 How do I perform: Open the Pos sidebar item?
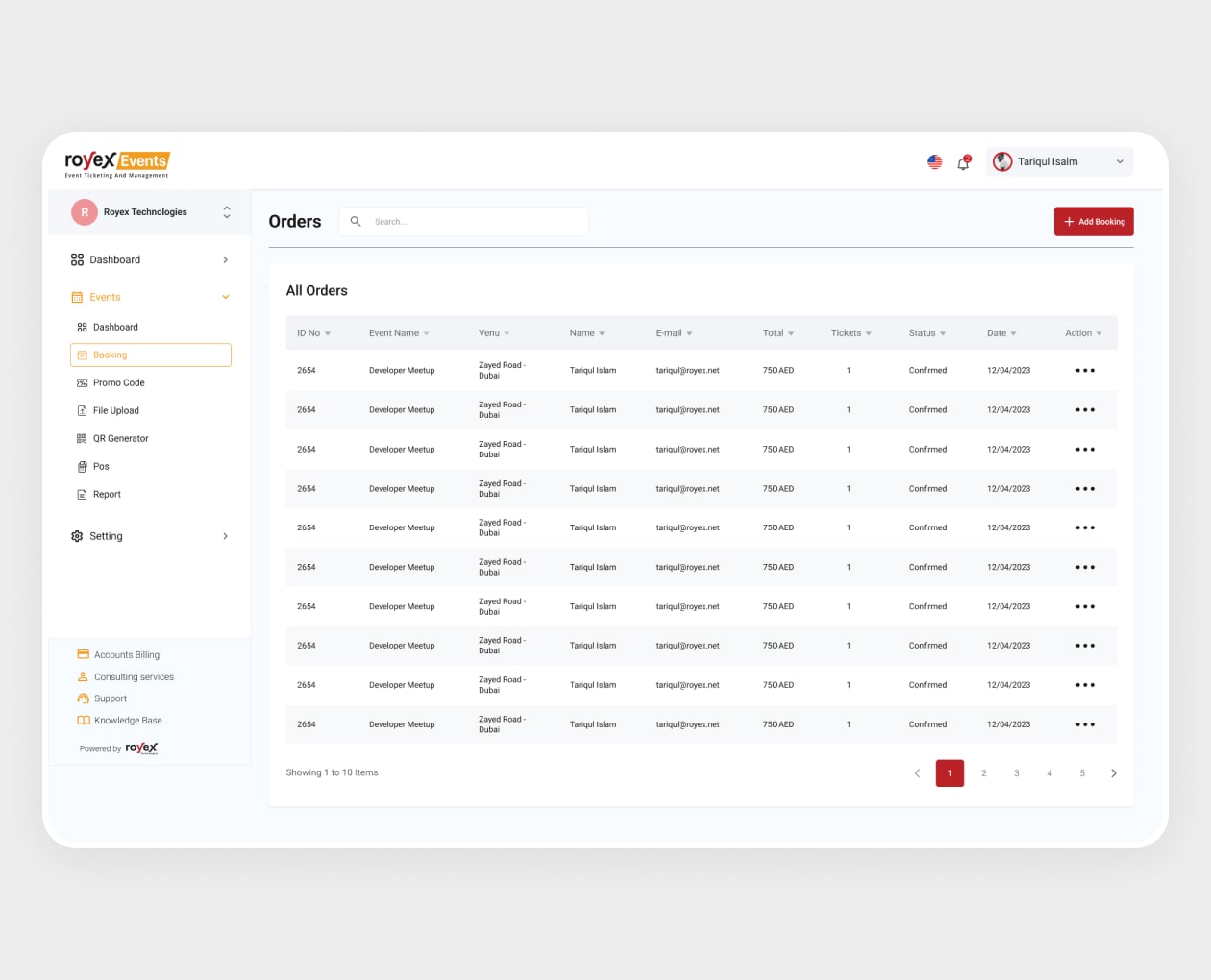[101, 467]
